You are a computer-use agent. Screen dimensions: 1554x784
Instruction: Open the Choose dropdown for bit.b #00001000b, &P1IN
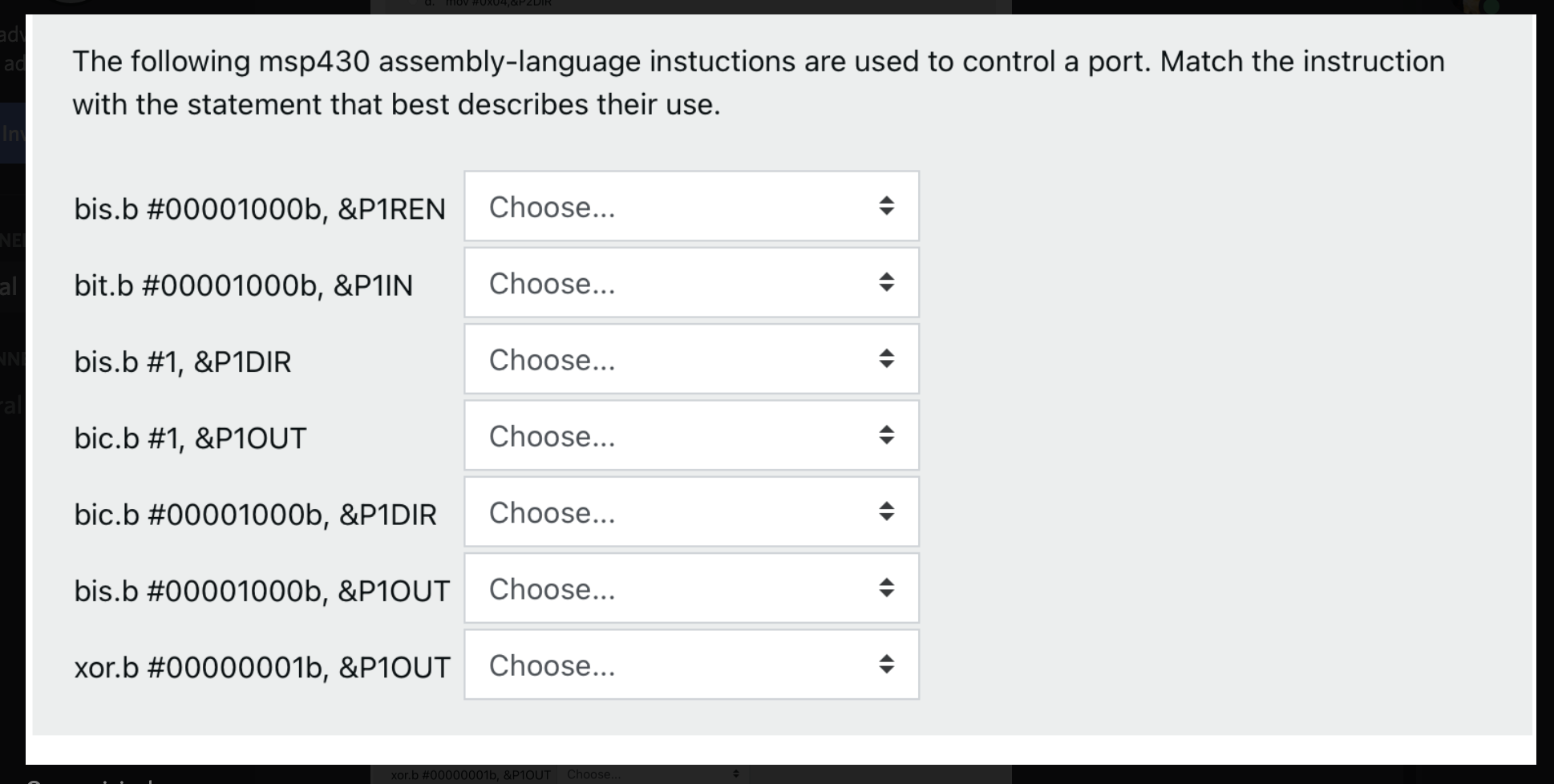click(690, 283)
